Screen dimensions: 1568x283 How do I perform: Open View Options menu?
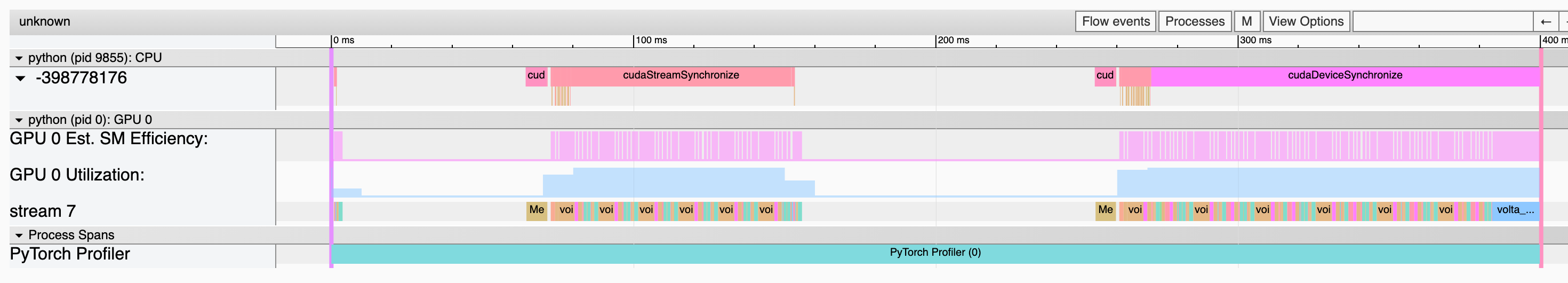coord(1306,21)
